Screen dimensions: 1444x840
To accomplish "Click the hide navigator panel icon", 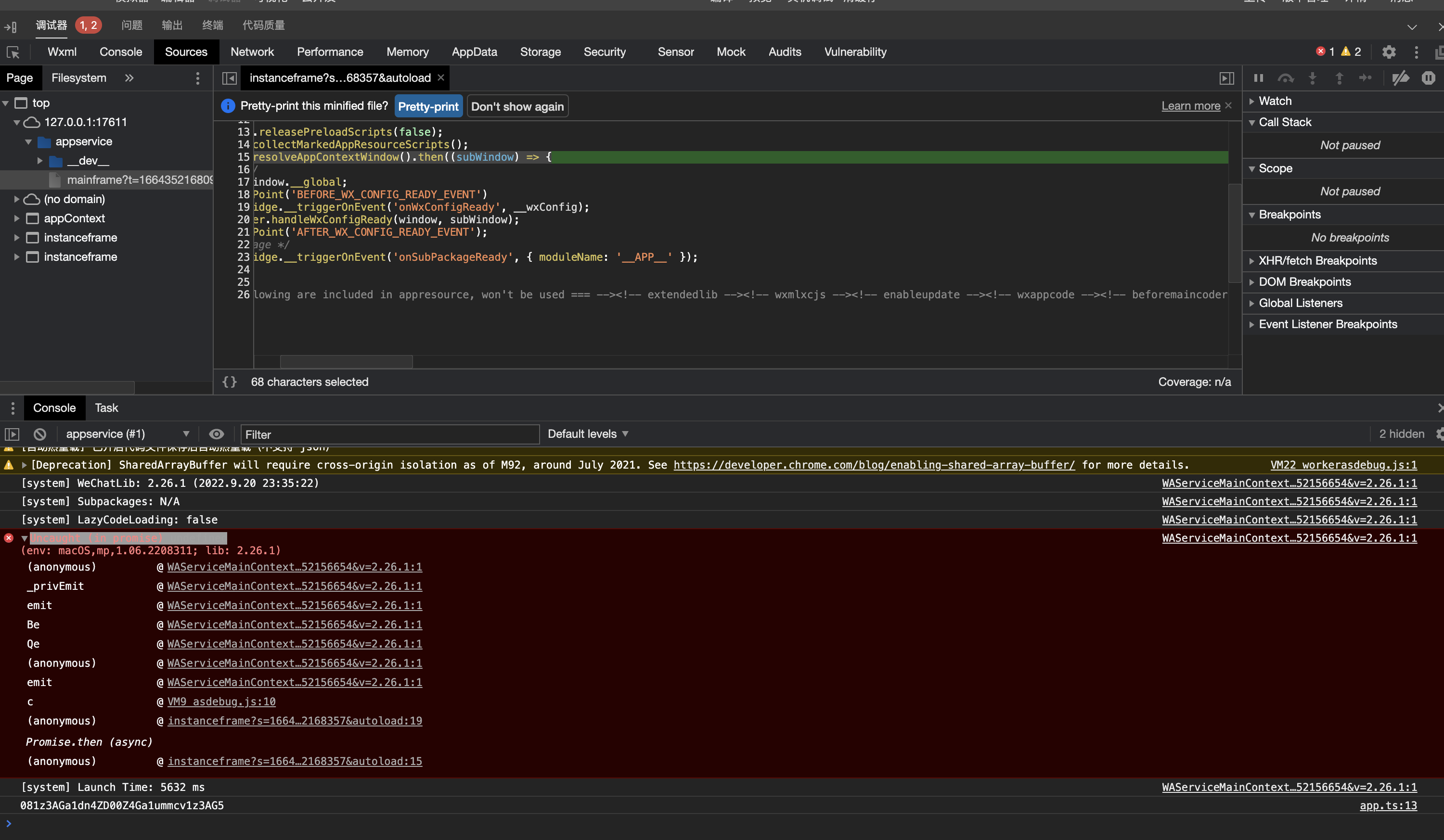I will click(229, 78).
